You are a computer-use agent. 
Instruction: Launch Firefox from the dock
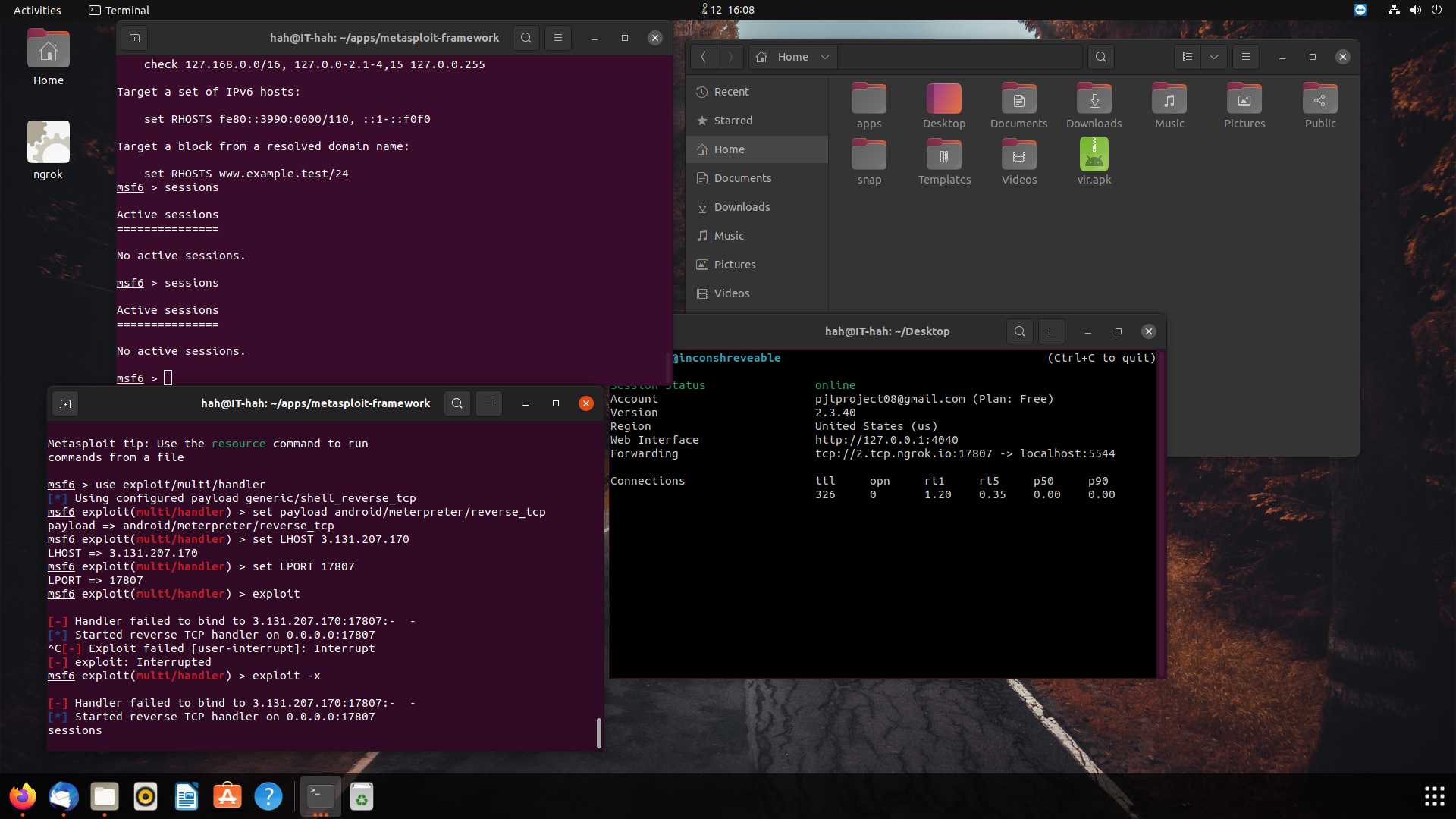(x=22, y=796)
